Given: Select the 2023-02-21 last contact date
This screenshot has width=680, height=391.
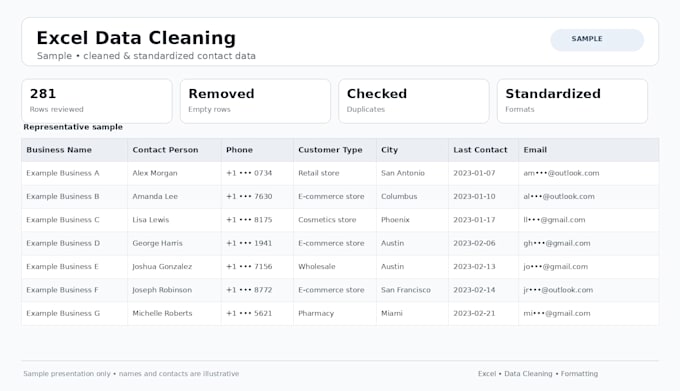Looking at the screenshot, I should (474, 313).
